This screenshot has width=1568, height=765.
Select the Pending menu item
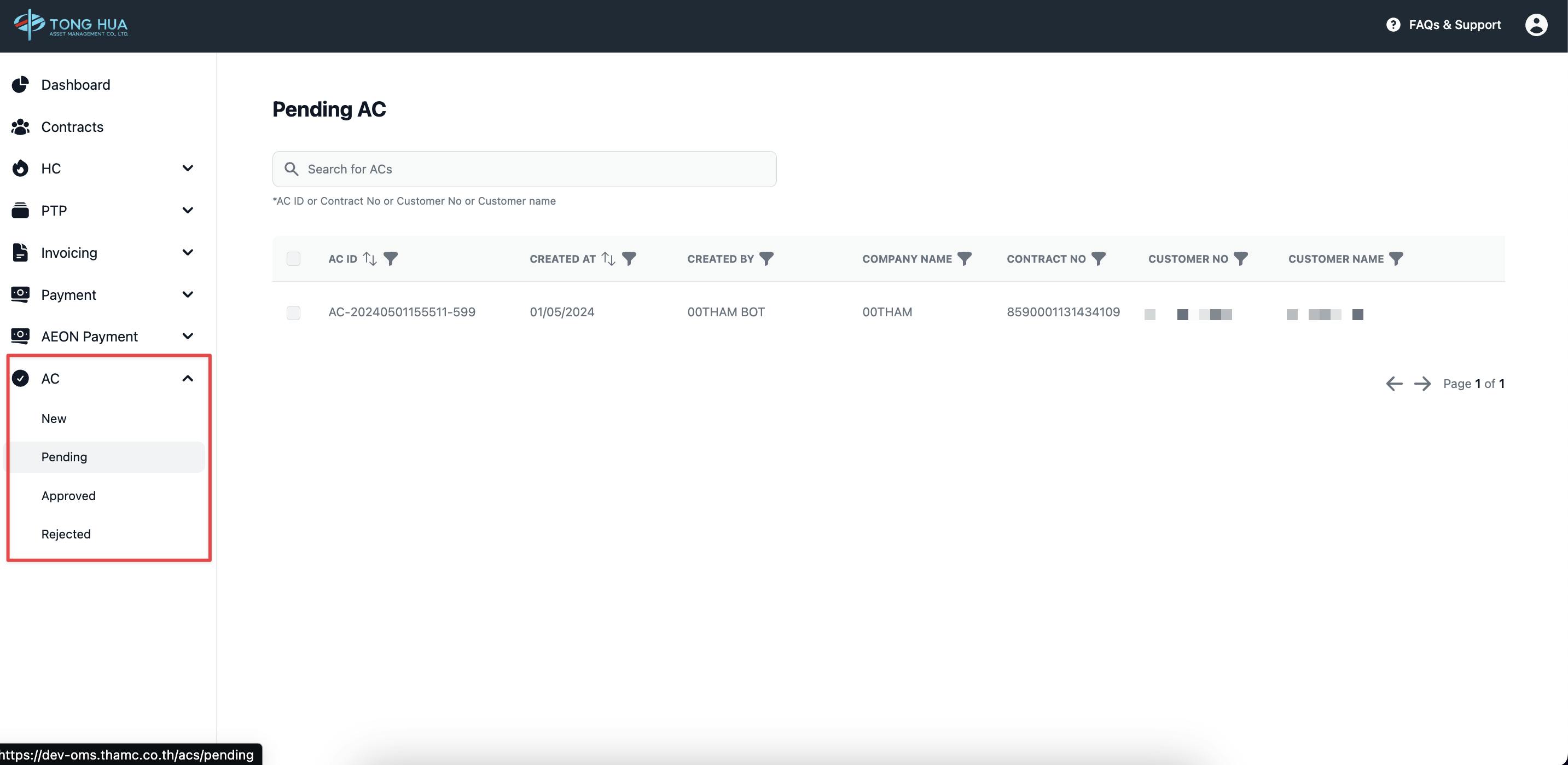64,457
